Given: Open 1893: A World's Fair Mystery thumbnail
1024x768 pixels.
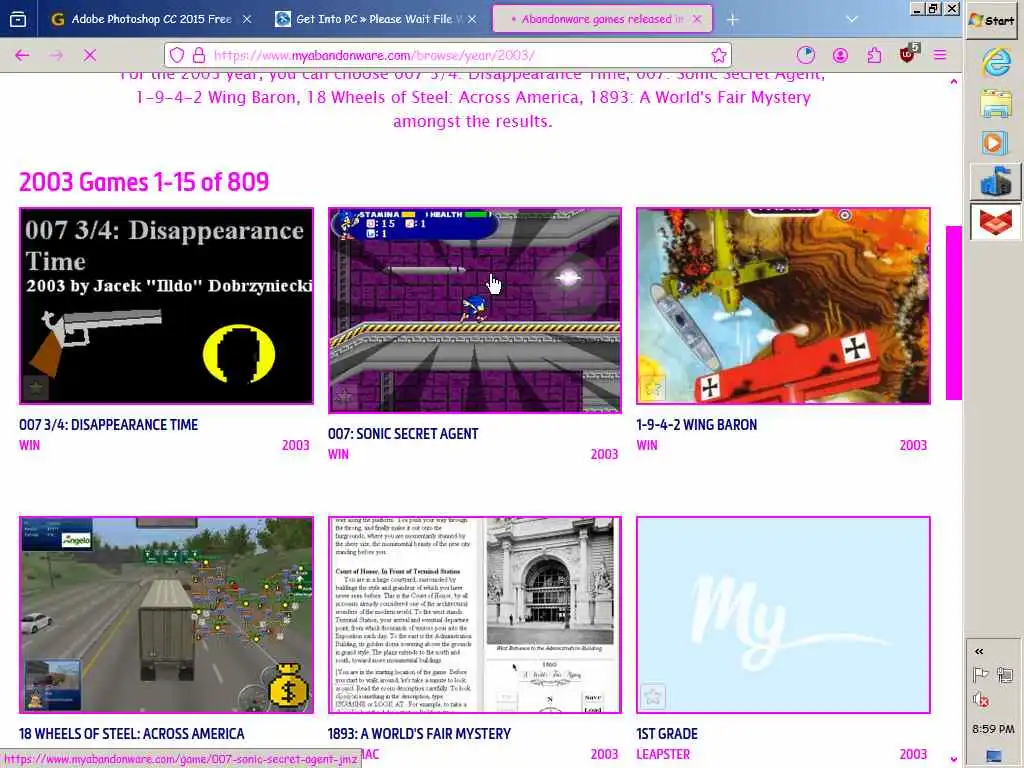Looking at the screenshot, I should tap(475, 615).
